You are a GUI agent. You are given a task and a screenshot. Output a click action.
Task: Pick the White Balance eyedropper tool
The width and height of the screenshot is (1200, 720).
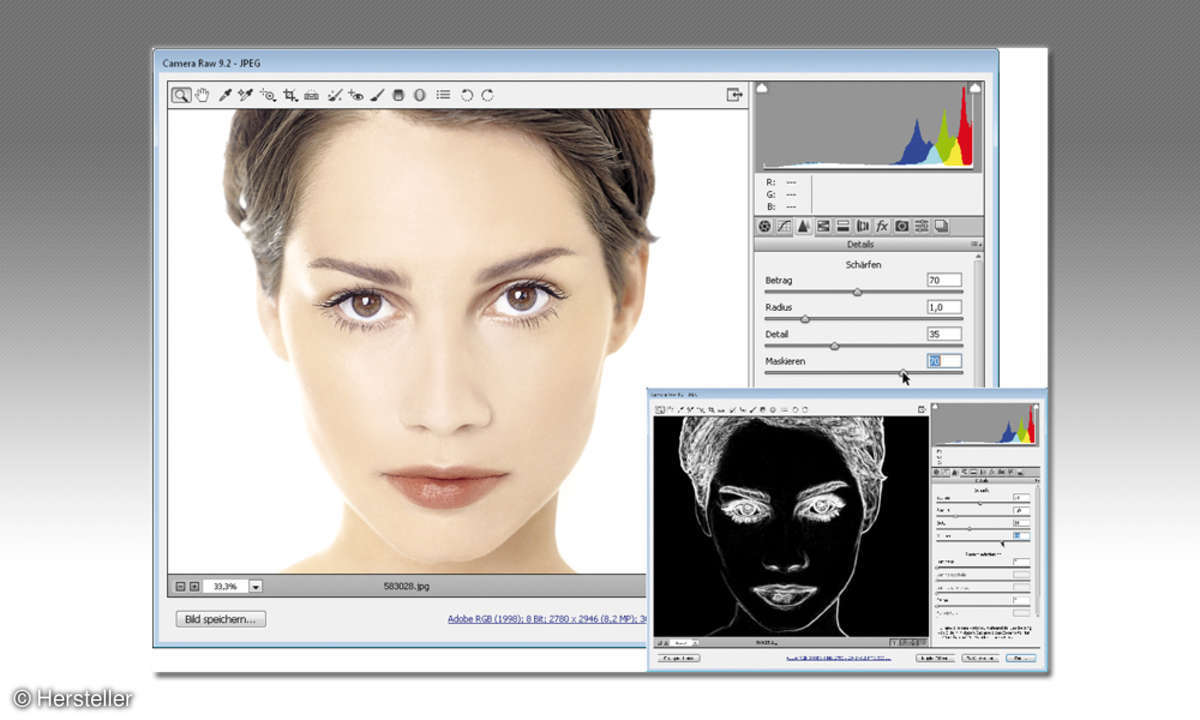(x=225, y=95)
